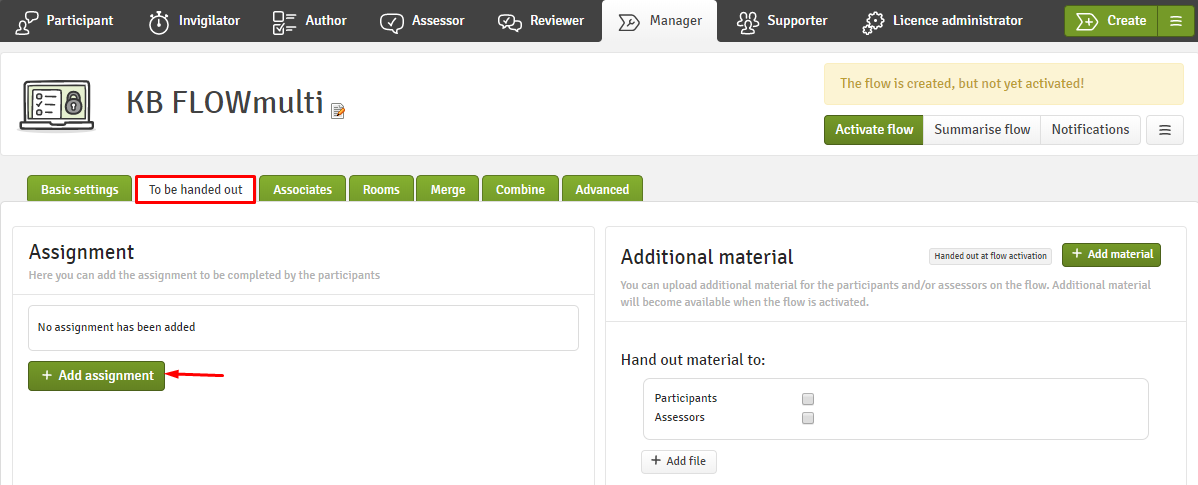The height and width of the screenshot is (485, 1198).
Task: Tick the Assessors checkbox
Action: (808, 418)
